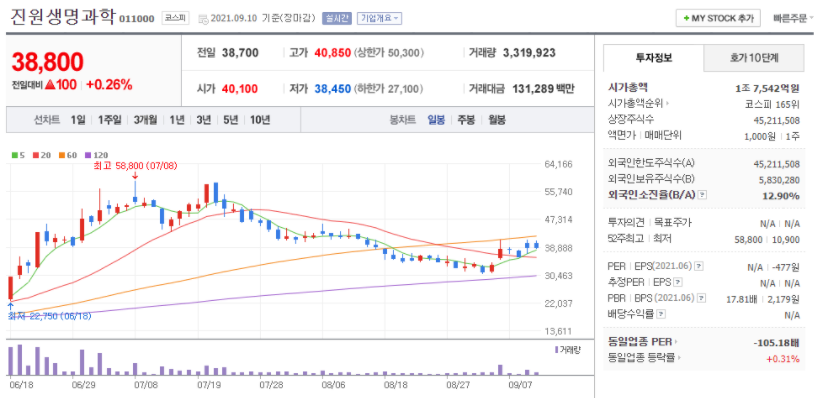The width and height of the screenshot is (814, 398).
Task: Click the MY STOCK 추가 button
Action: [718, 18]
